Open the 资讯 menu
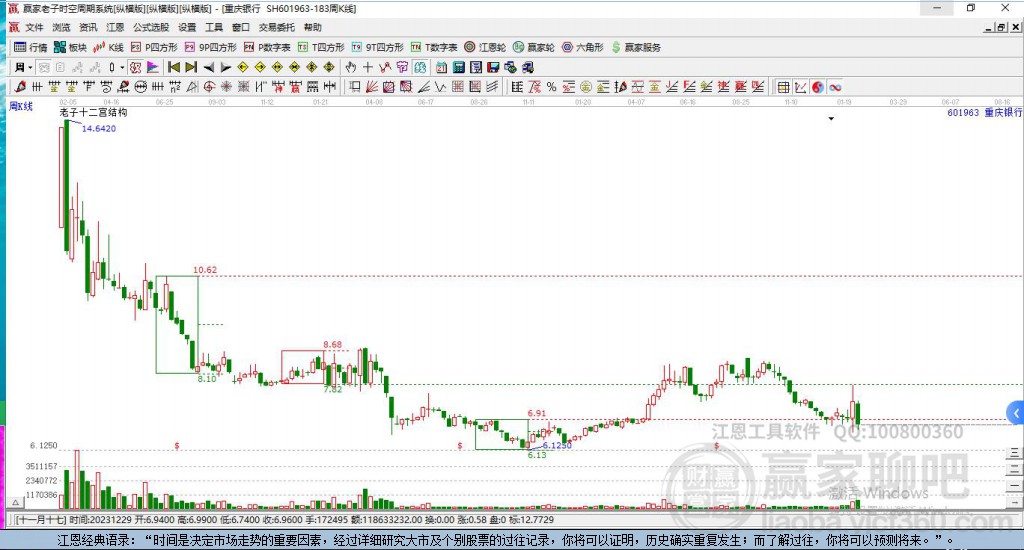 pos(88,27)
